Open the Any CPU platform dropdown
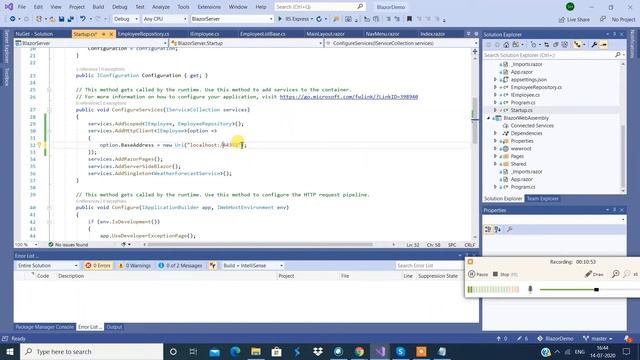640x360 pixels. [x=165, y=19]
